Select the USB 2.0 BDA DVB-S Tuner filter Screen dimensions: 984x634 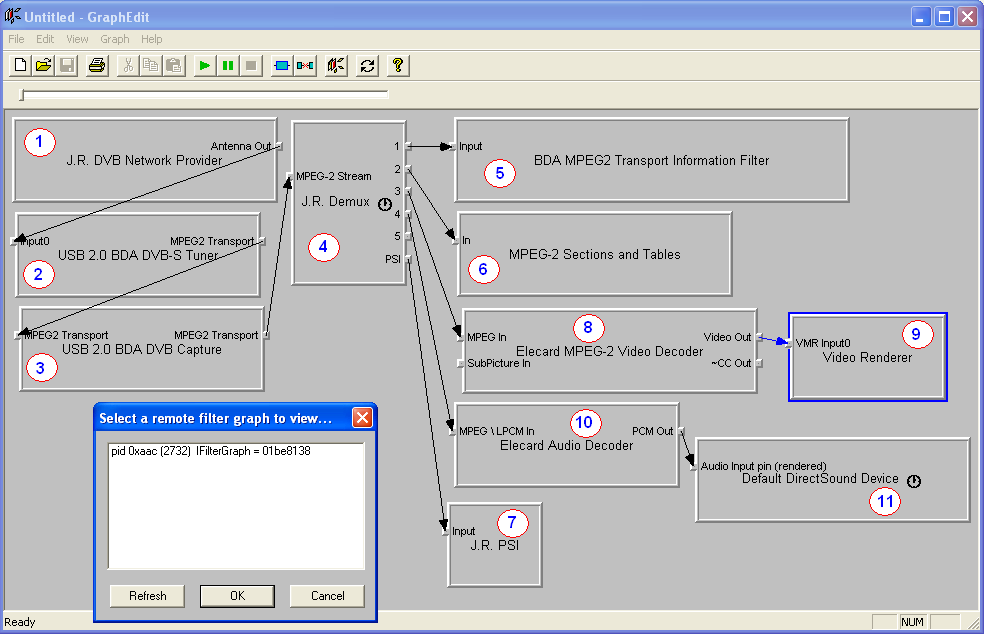138,255
